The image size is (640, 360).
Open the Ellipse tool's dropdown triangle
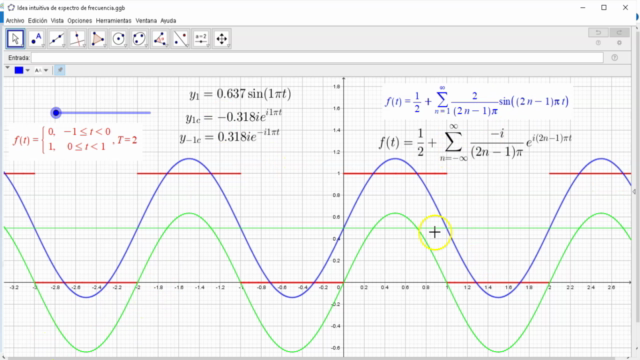pos(146,46)
